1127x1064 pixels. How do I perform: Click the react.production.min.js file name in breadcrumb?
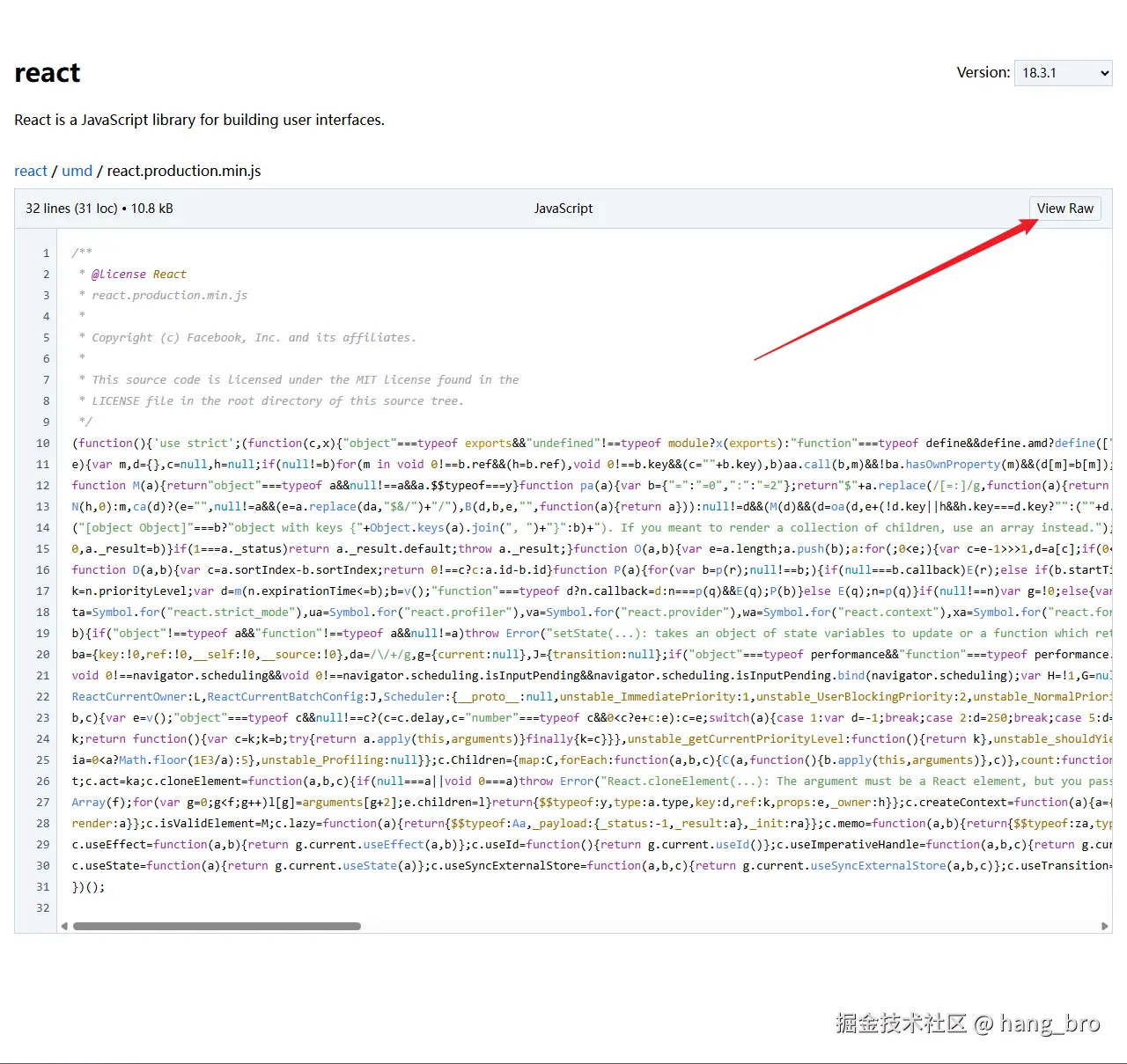(184, 171)
